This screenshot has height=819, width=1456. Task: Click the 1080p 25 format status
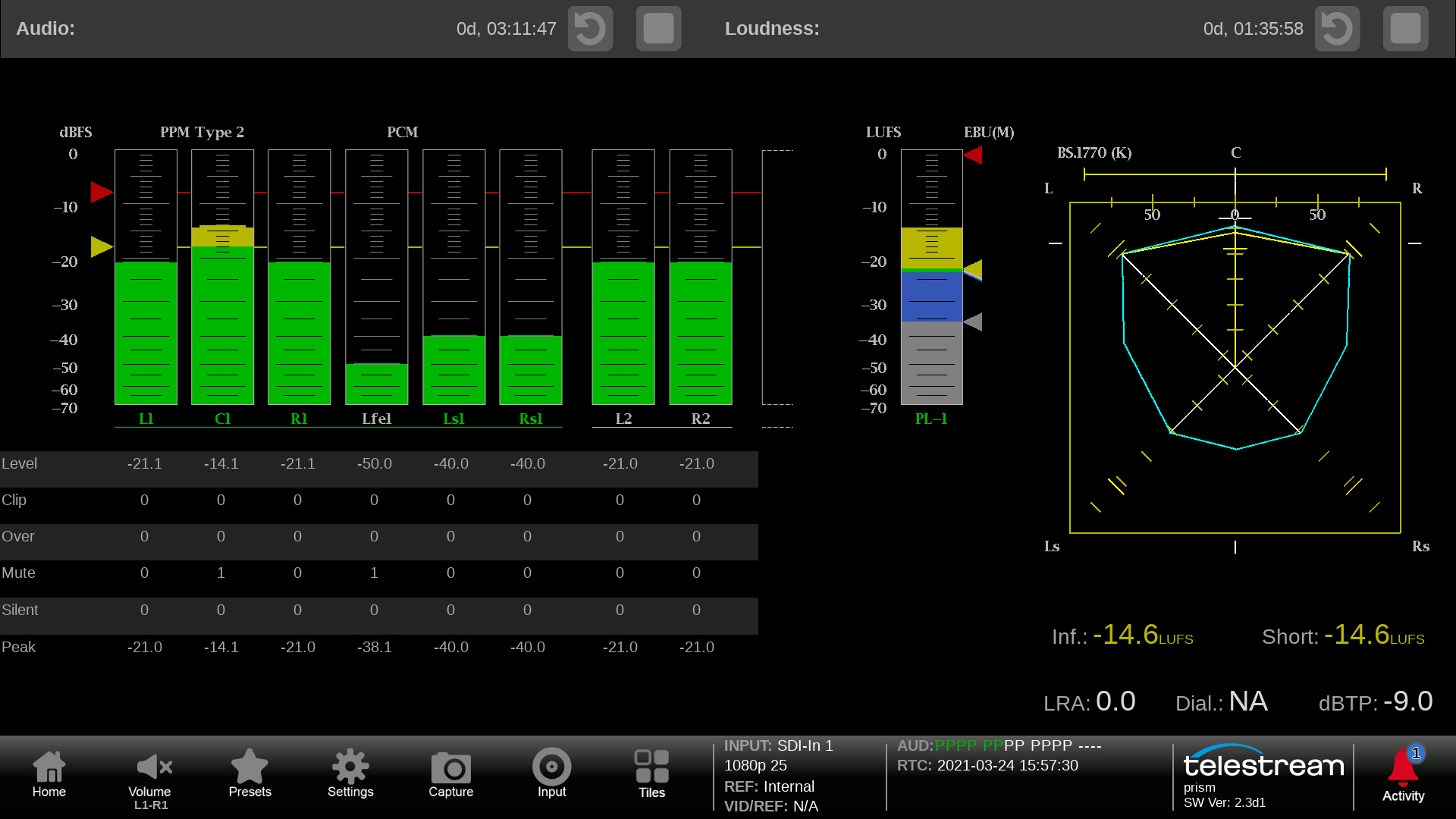755,765
